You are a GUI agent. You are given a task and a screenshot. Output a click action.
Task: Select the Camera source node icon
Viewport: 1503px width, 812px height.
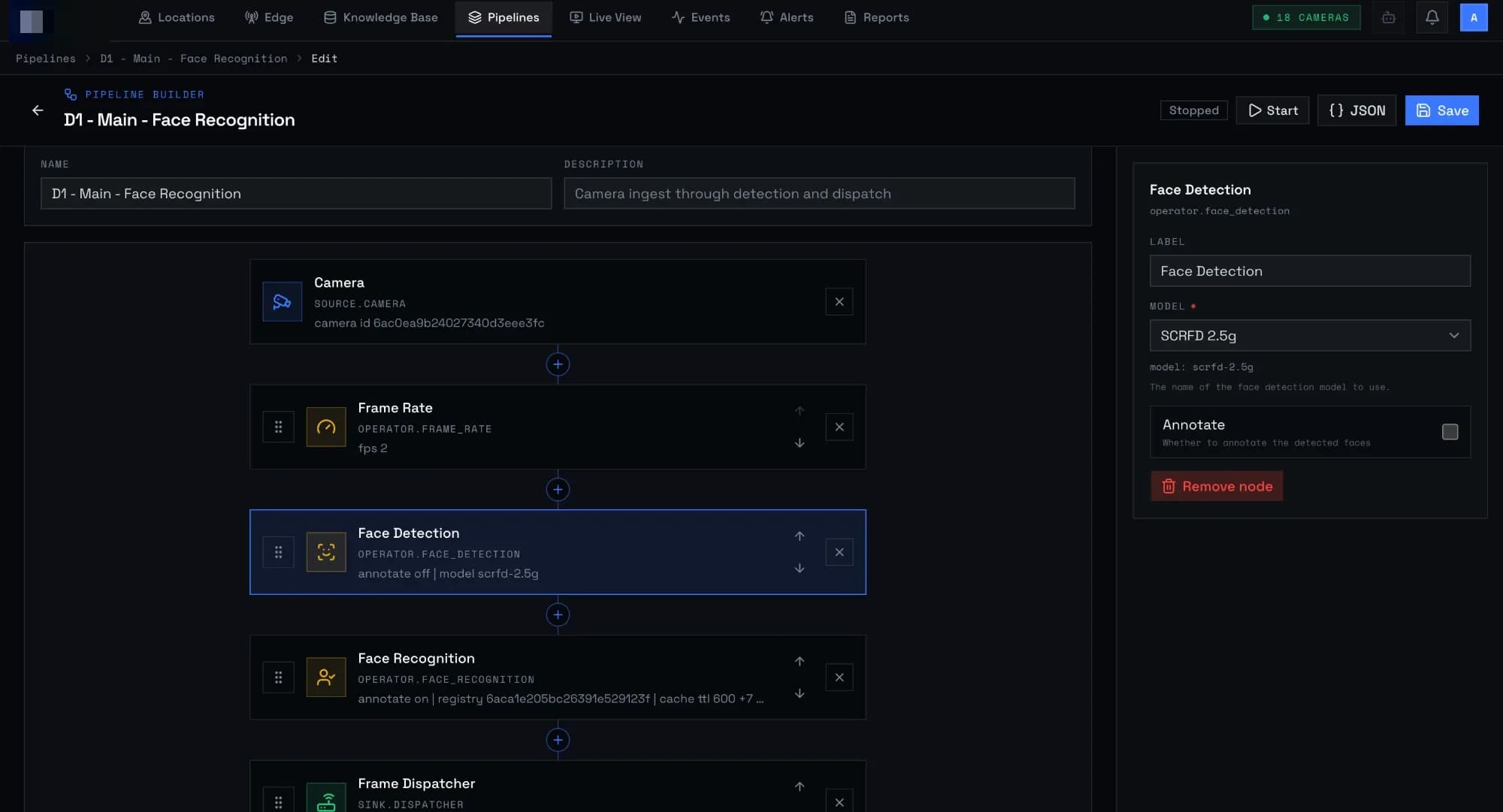pyautogui.click(x=282, y=302)
